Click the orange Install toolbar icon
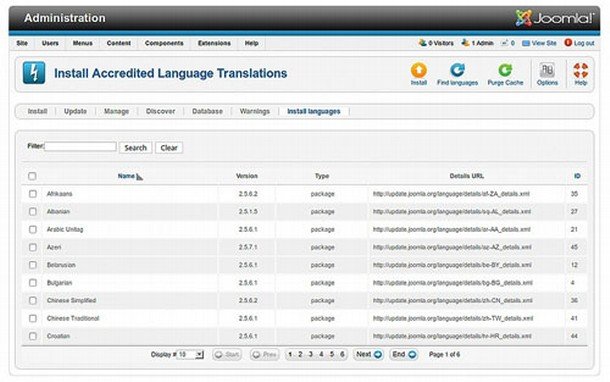 (419, 70)
